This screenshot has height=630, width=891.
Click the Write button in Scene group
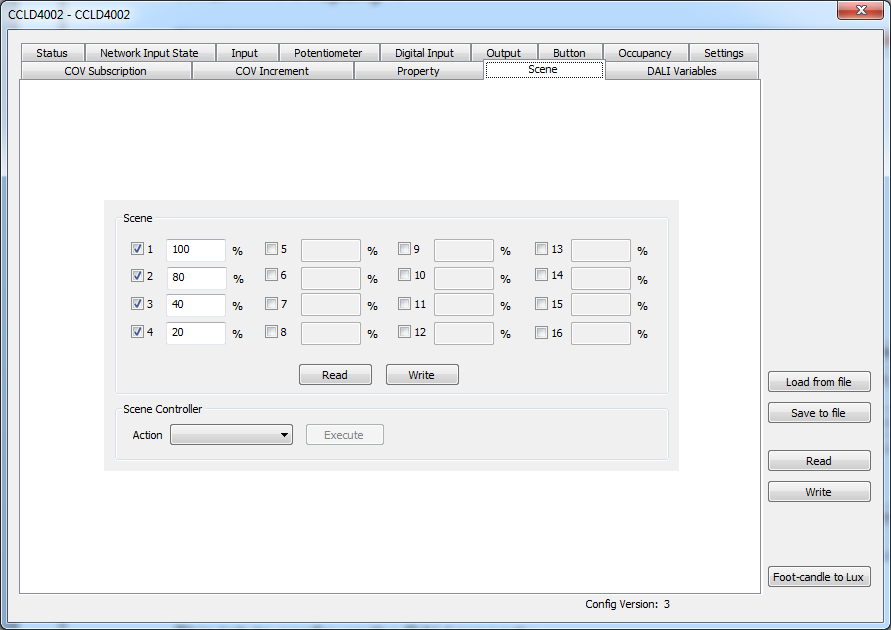422,375
